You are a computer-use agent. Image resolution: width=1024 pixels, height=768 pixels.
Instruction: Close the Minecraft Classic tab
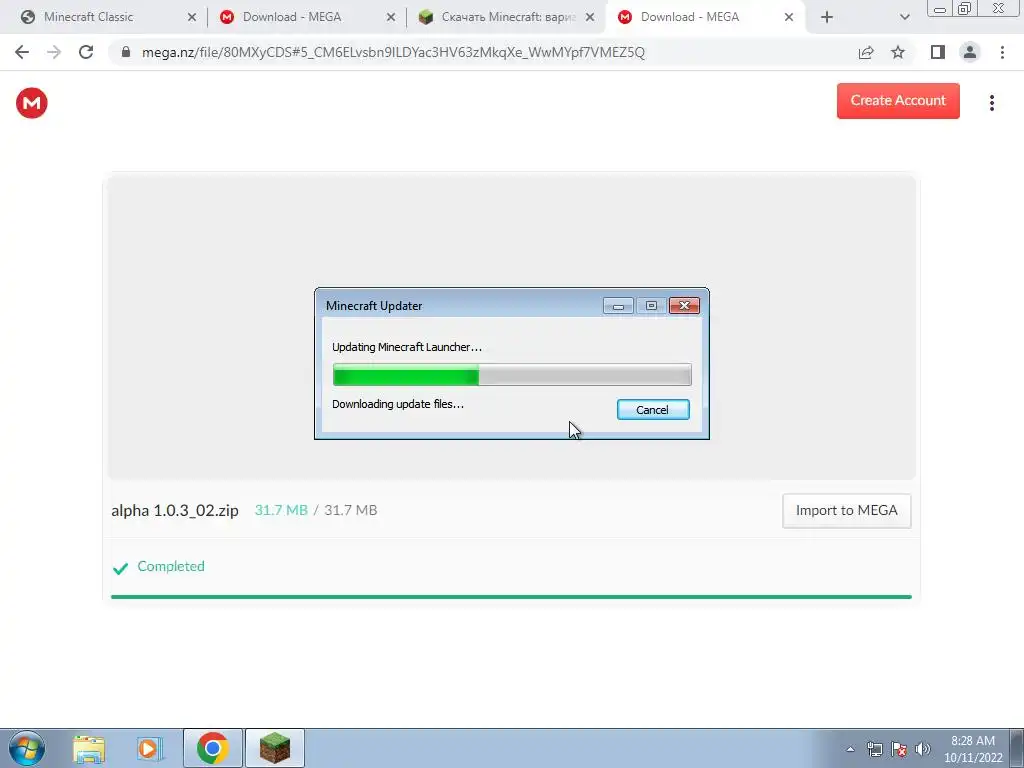(x=191, y=18)
